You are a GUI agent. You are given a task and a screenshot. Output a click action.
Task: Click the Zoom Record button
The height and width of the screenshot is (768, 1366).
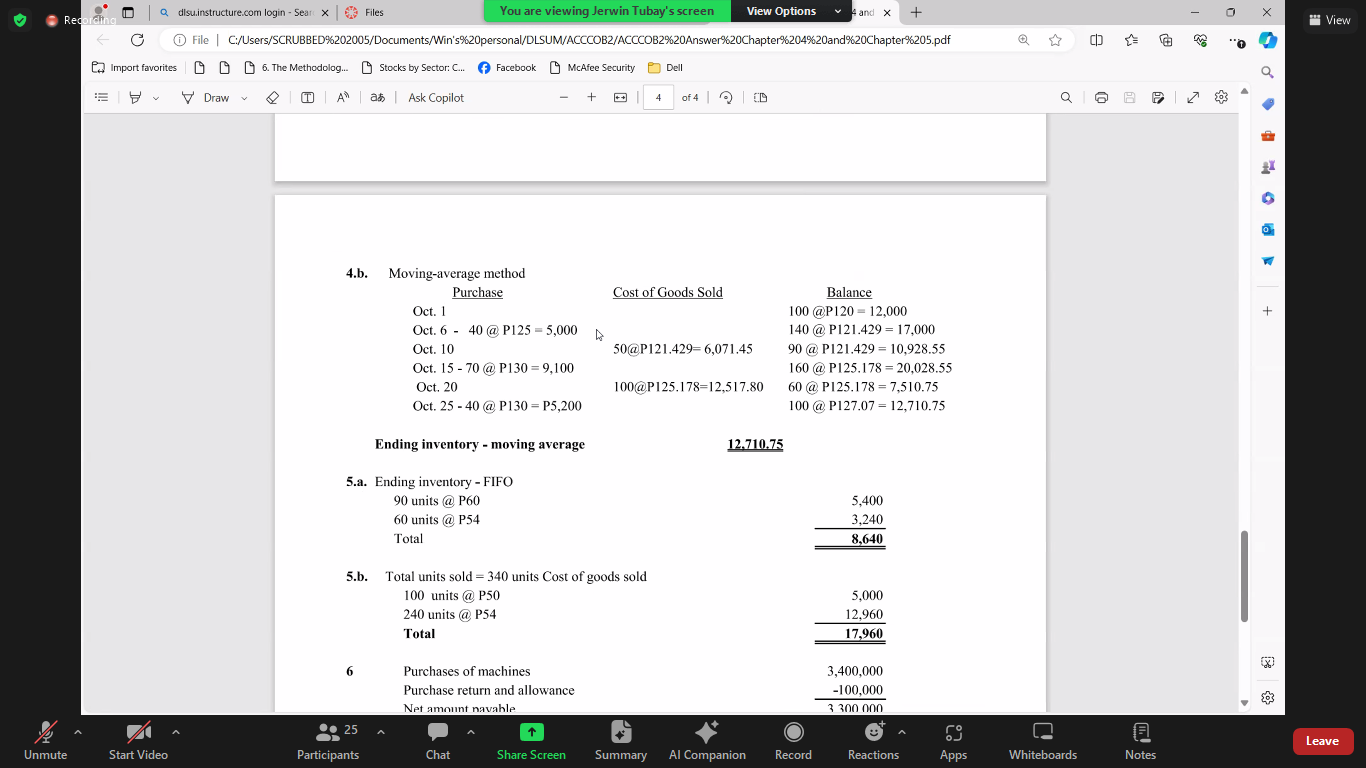[x=793, y=741]
